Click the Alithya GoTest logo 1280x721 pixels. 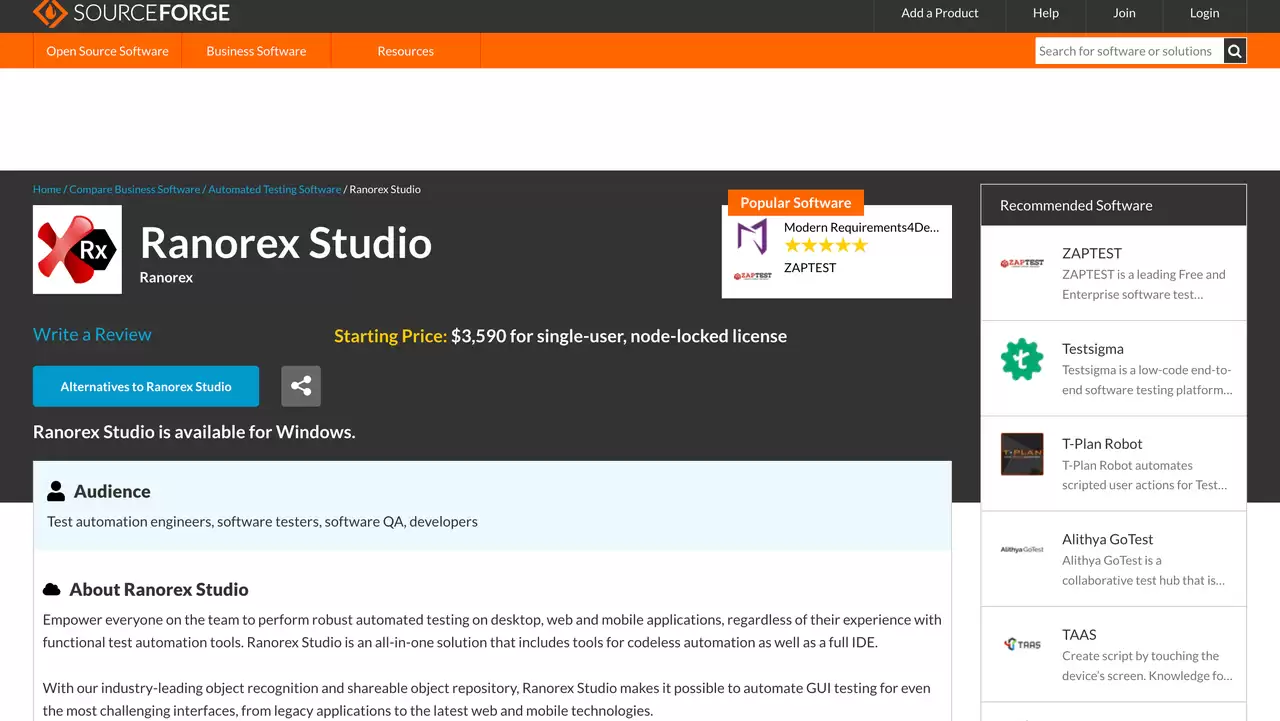(x=1022, y=550)
